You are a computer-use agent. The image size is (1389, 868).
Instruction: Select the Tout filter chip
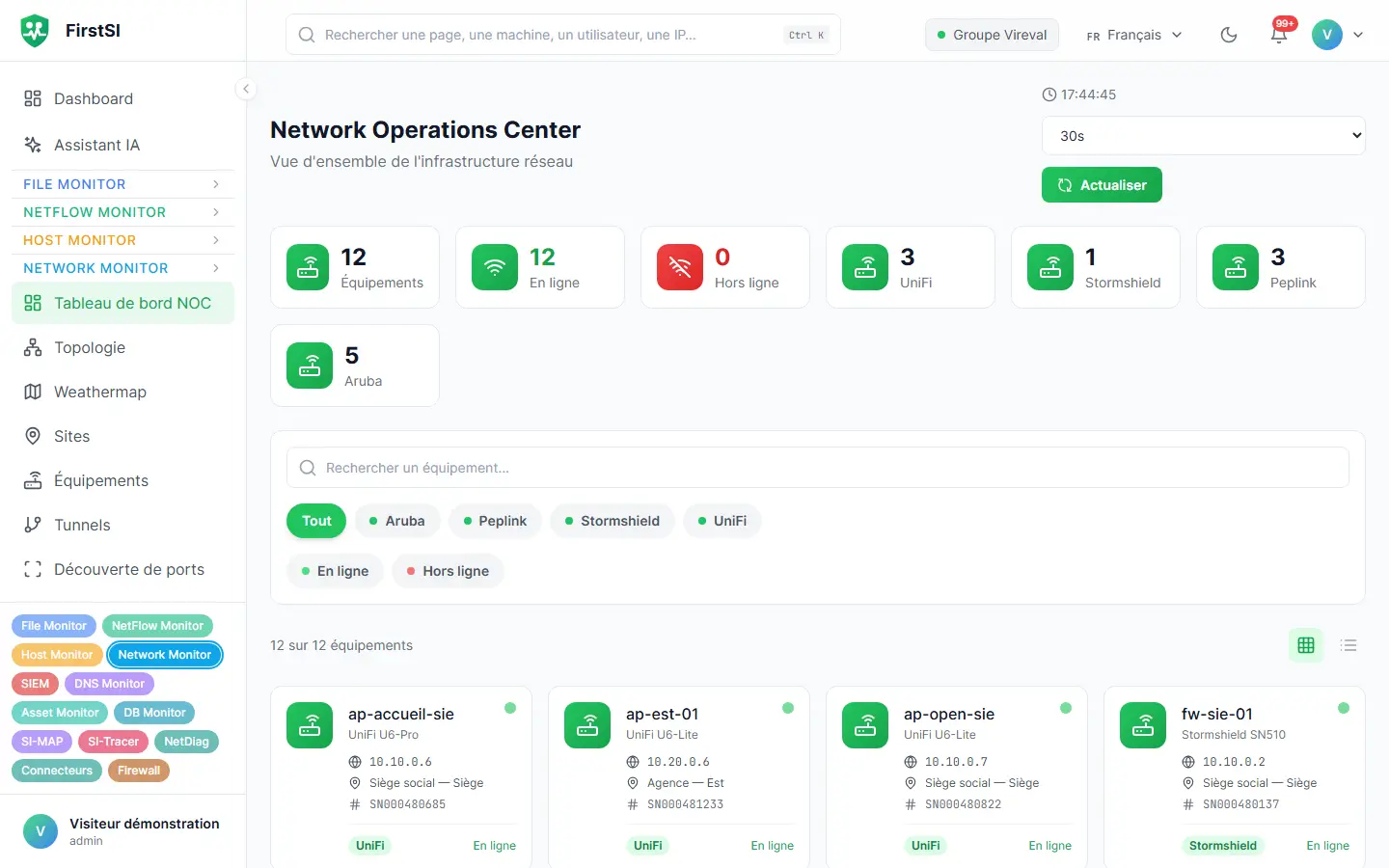tap(316, 521)
